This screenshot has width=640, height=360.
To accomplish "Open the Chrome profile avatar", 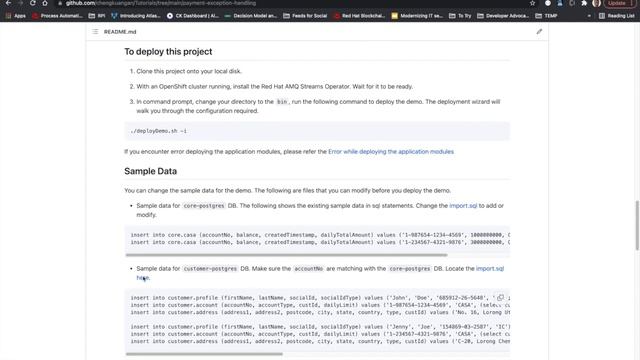I will click(x=596, y=3).
